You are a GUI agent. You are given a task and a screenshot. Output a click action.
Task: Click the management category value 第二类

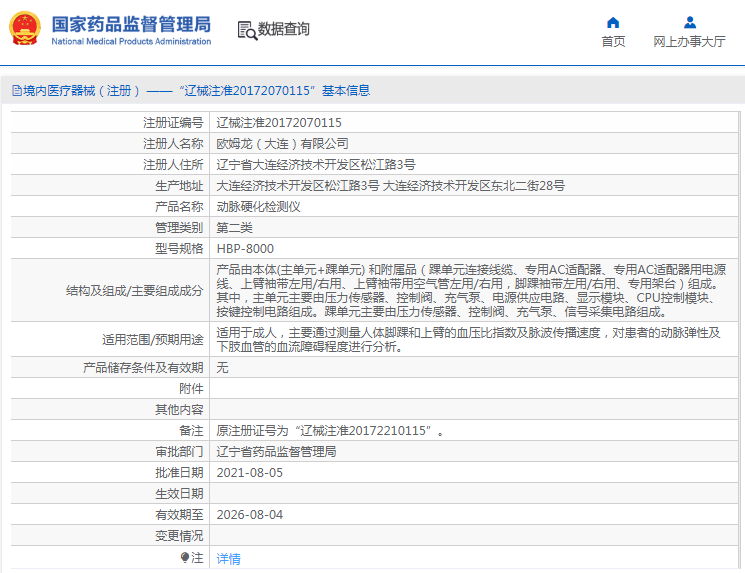coord(235,228)
